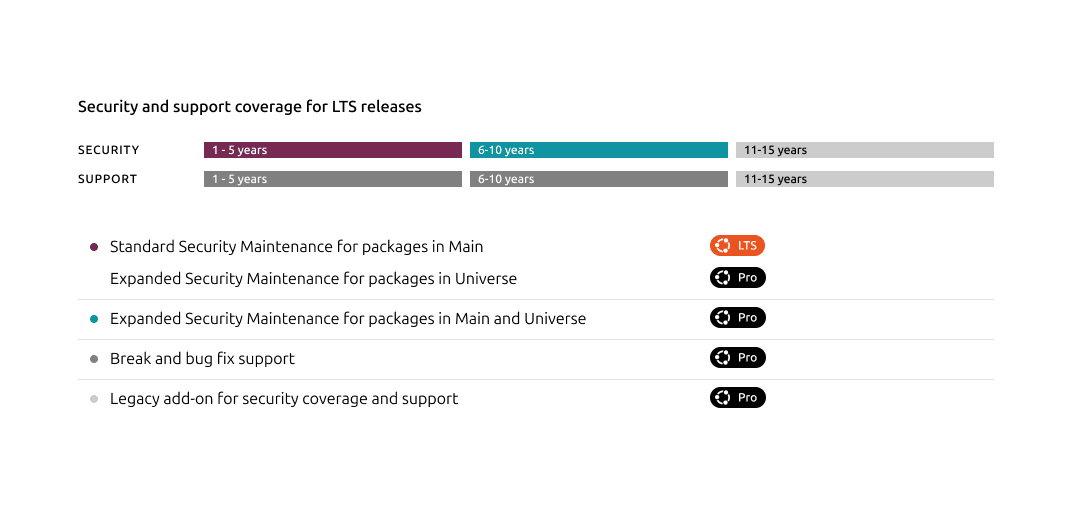Click the gray 6-10 years support bar
The image size is (1071, 511).
tap(598, 179)
